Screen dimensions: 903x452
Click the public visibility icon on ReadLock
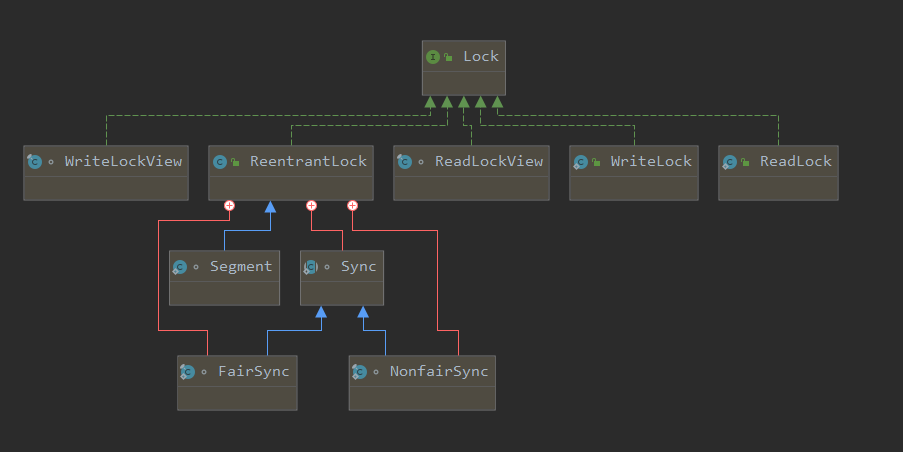[x=745, y=162]
